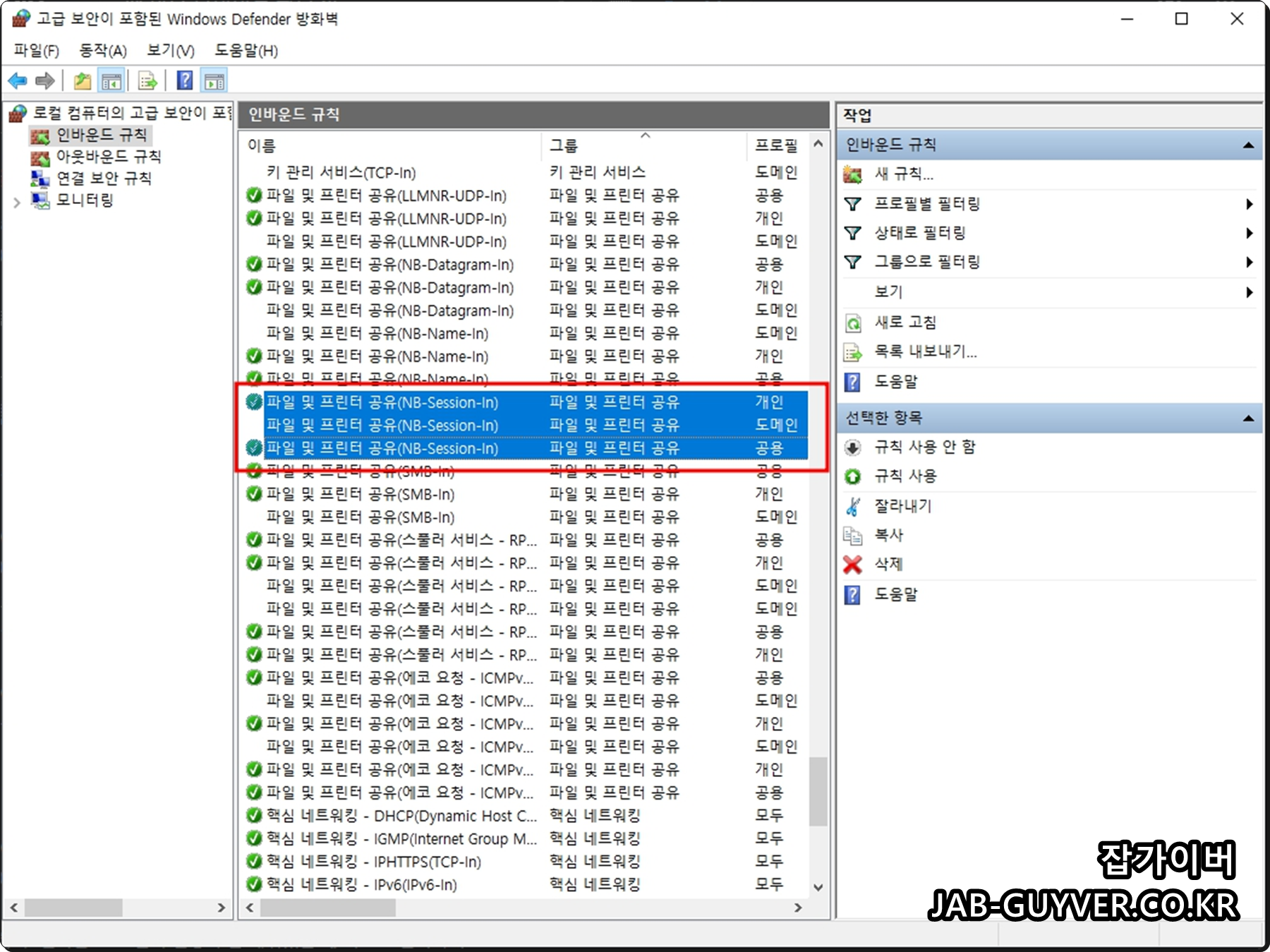Screen dimensions: 1270x952
Task: Click the 잘라내기 scissors icon
Action: tap(853, 506)
